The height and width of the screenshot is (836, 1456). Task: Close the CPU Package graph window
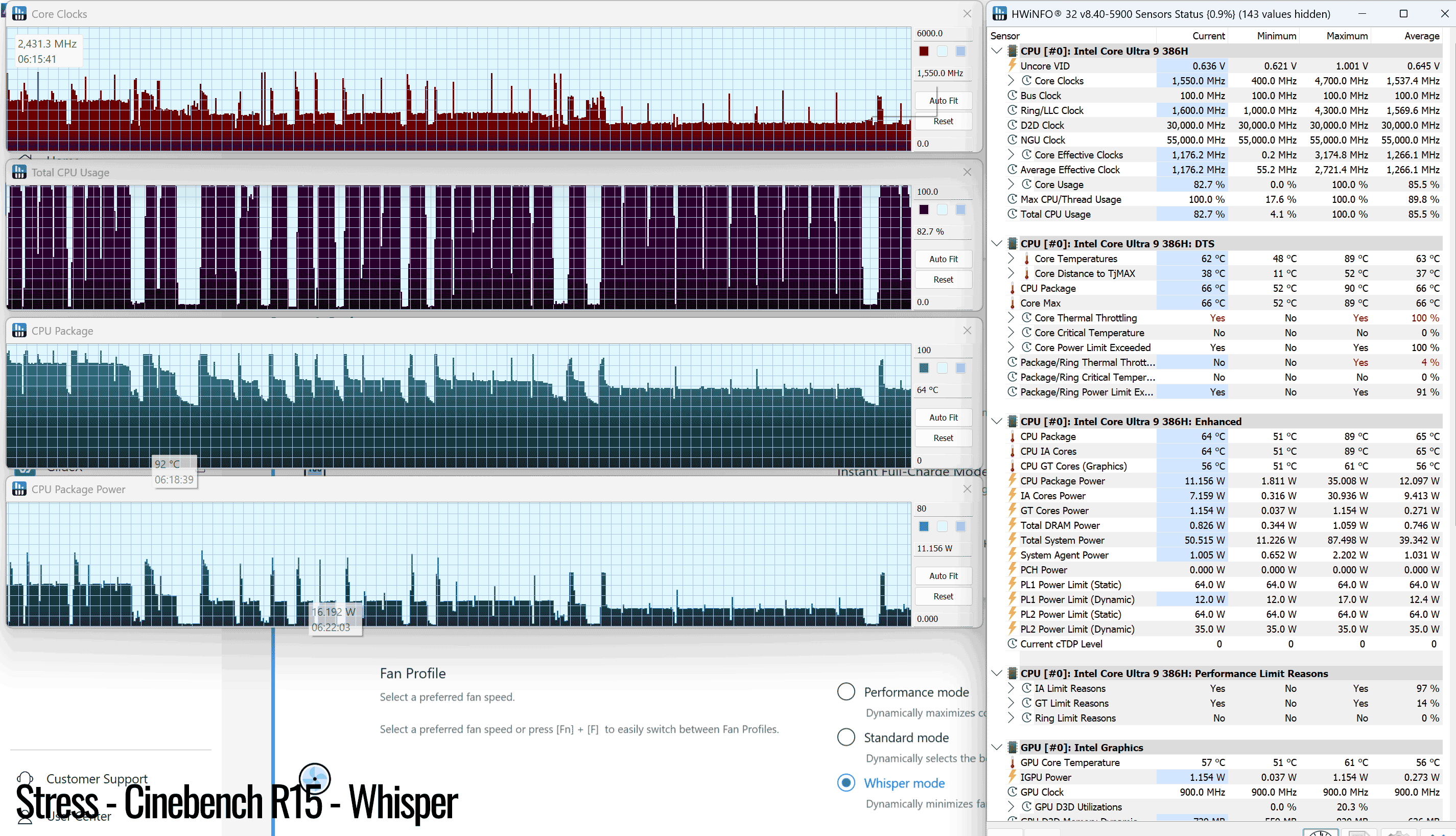point(967,331)
